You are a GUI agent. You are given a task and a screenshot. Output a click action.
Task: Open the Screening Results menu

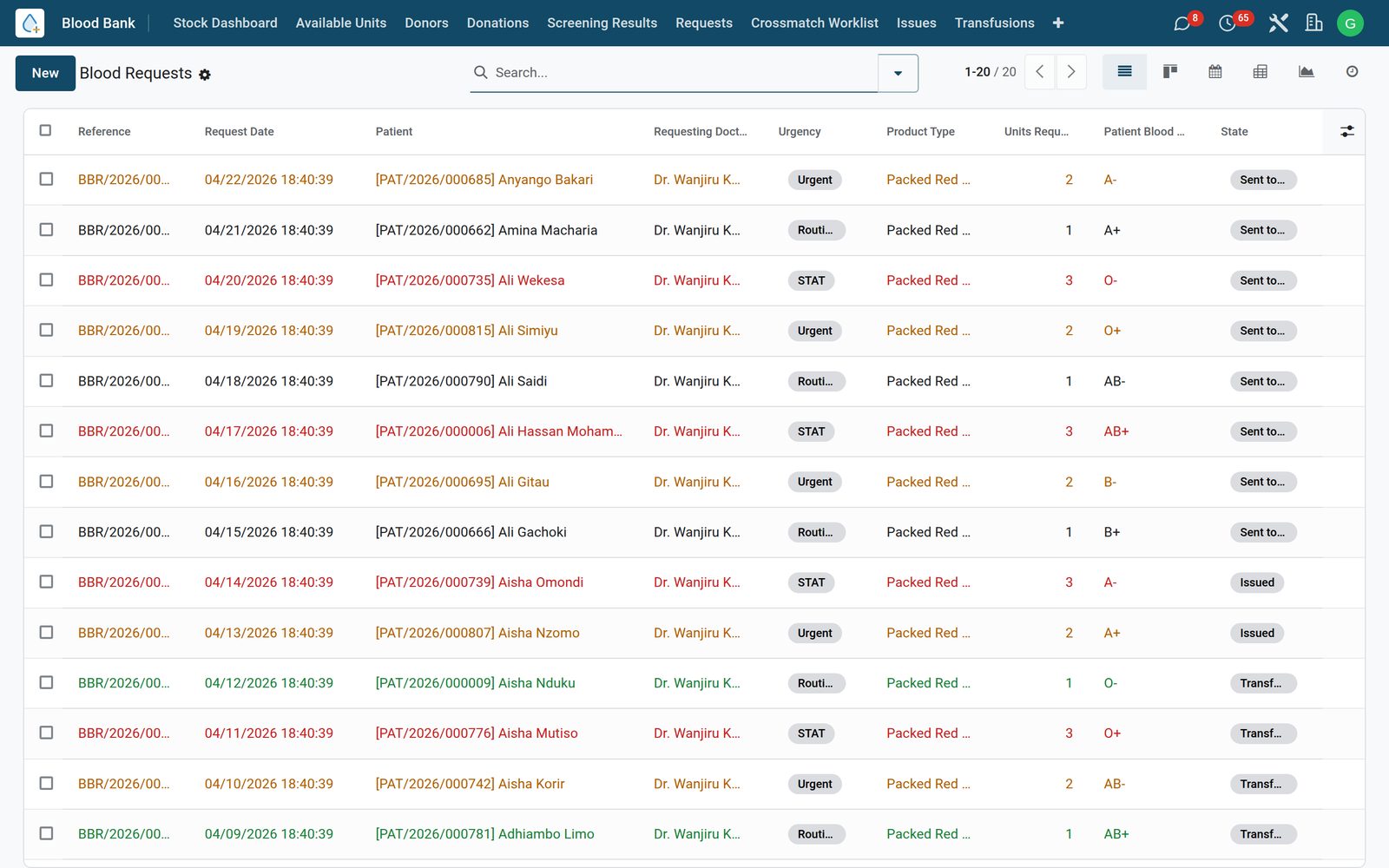[x=602, y=23]
